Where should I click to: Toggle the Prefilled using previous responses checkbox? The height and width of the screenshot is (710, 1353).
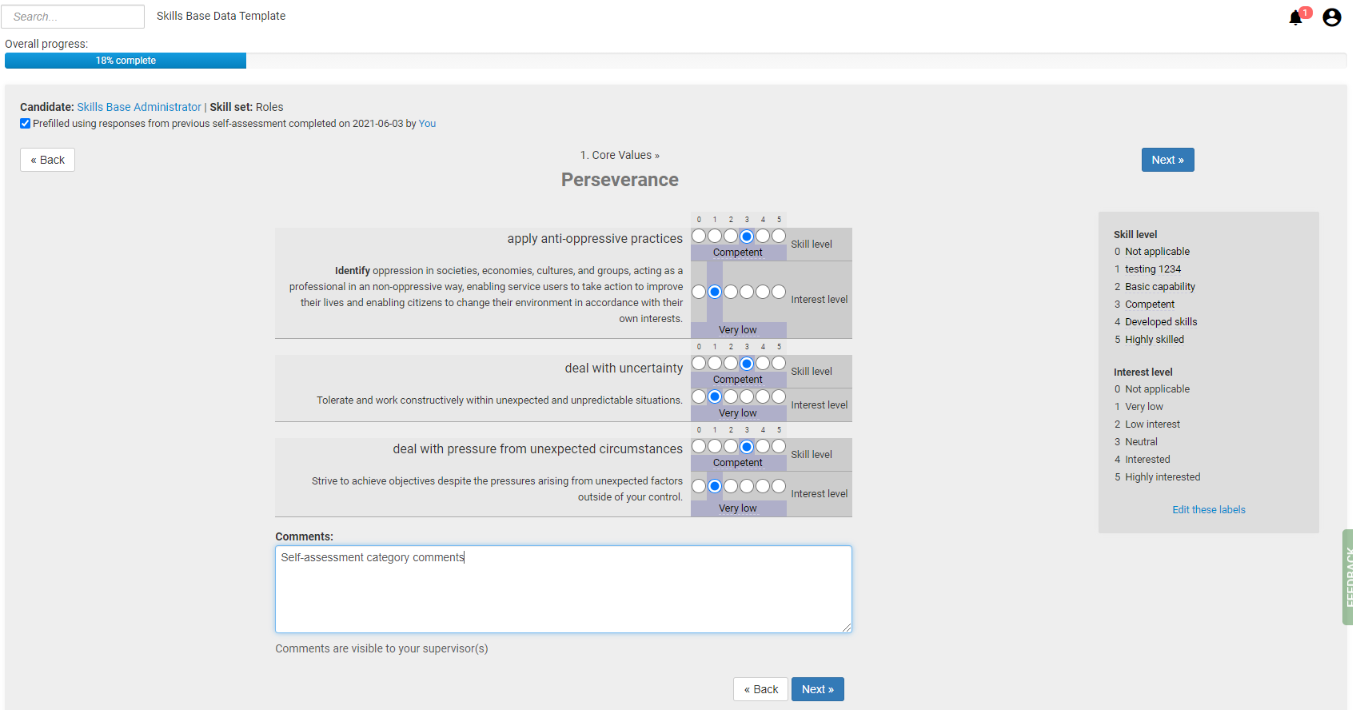coord(25,124)
